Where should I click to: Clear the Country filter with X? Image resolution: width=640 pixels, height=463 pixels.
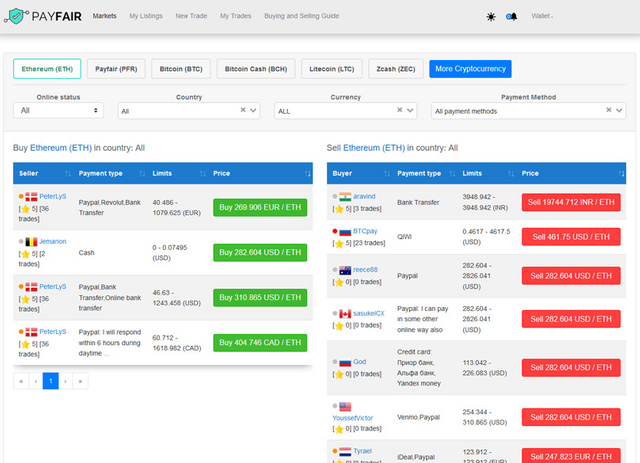click(x=243, y=110)
